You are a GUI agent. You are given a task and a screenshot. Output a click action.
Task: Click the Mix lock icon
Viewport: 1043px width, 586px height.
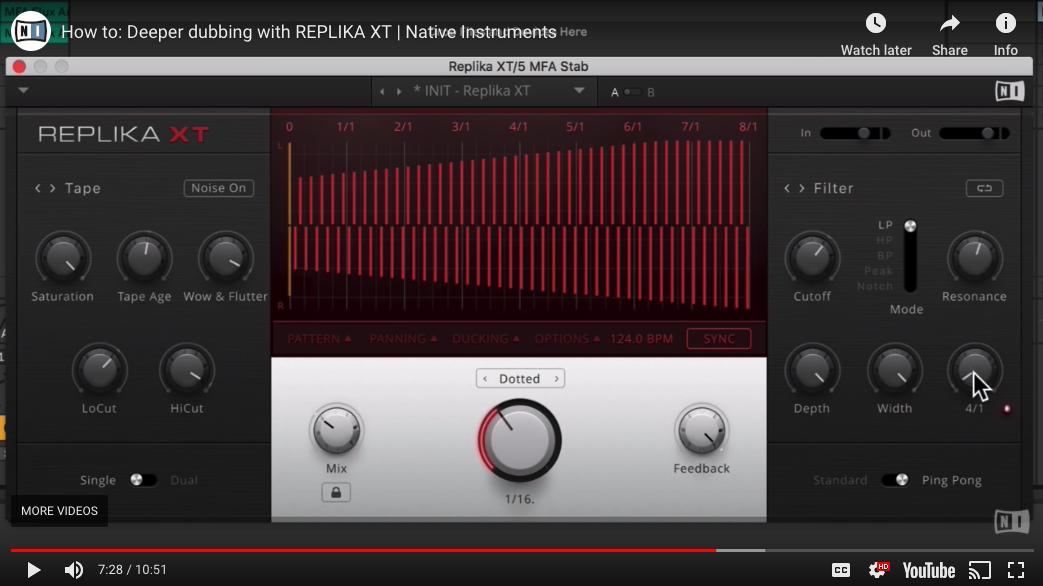point(336,493)
